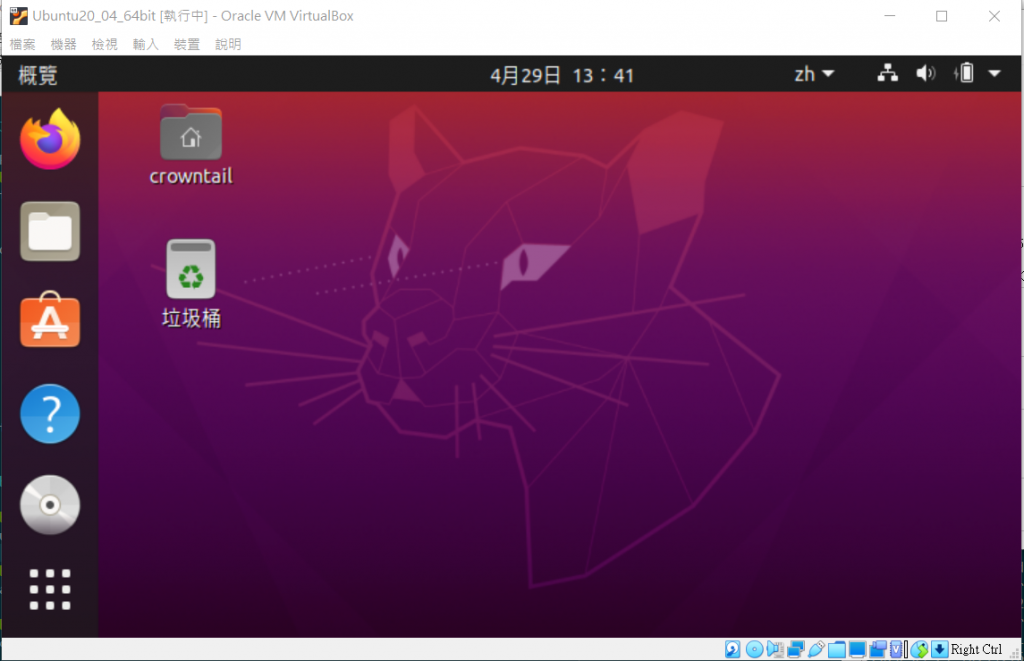This screenshot has height=661, width=1024.
Task: Click the VirtualBox window title icon
Action: [18, 16]
